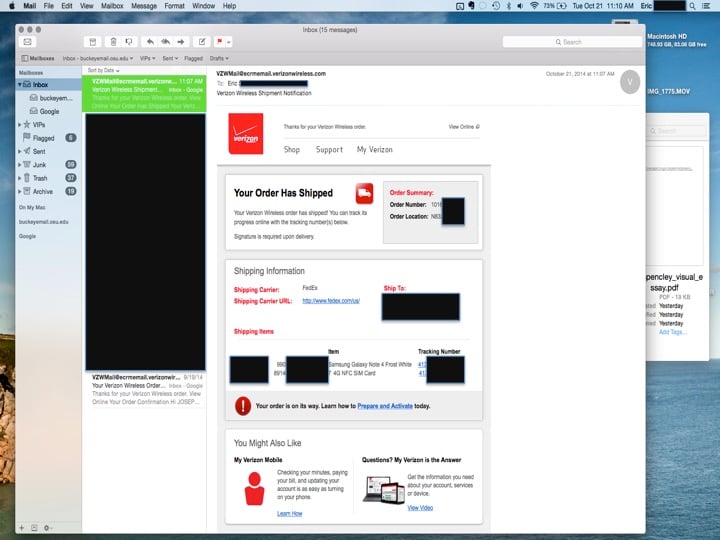The height and width of the screenshot is (540, 720).
Task: Open Inbox - buckeyemail.osu.edu favorites dropdown
Action: pos(98,58)
